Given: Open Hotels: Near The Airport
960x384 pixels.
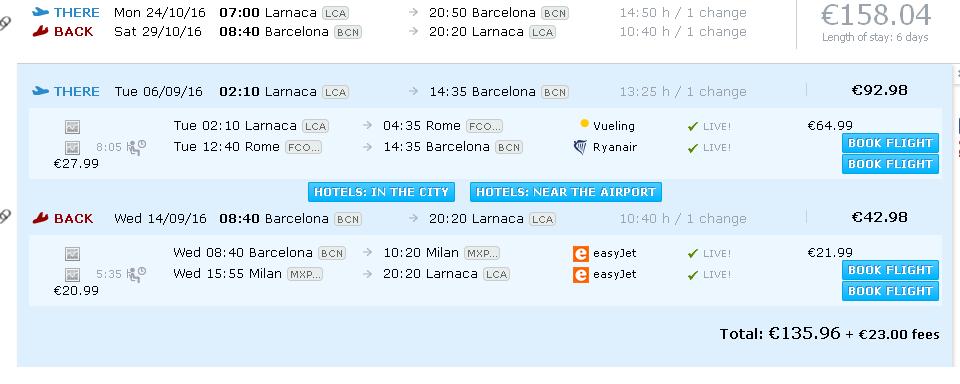Looking at the screenshot, I should (x=566, y=192).
